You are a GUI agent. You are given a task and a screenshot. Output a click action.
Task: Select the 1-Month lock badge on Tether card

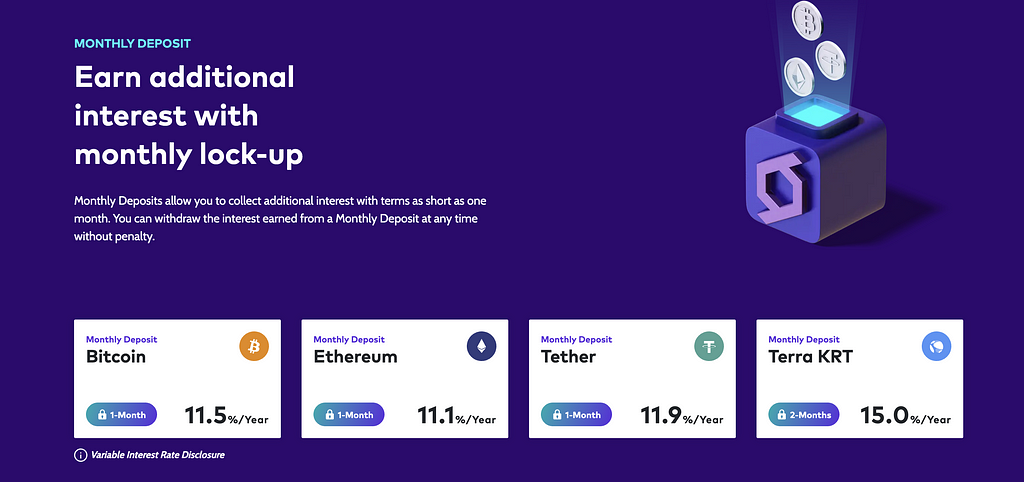(576, 415)
